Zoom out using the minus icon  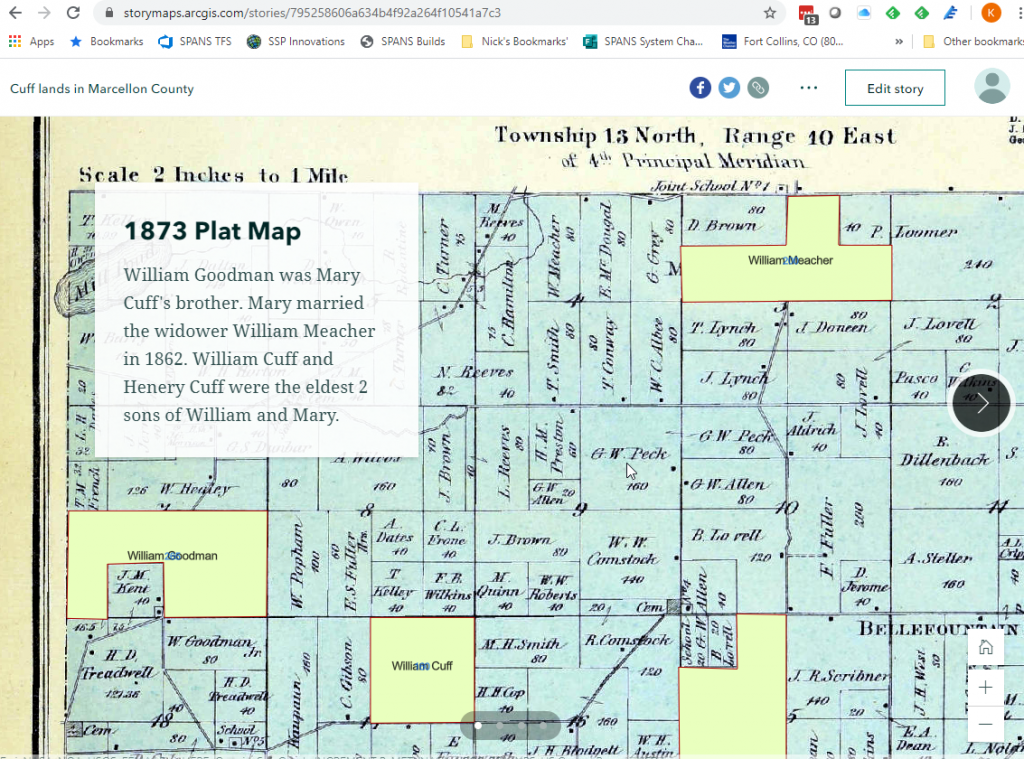coord(986,724)
